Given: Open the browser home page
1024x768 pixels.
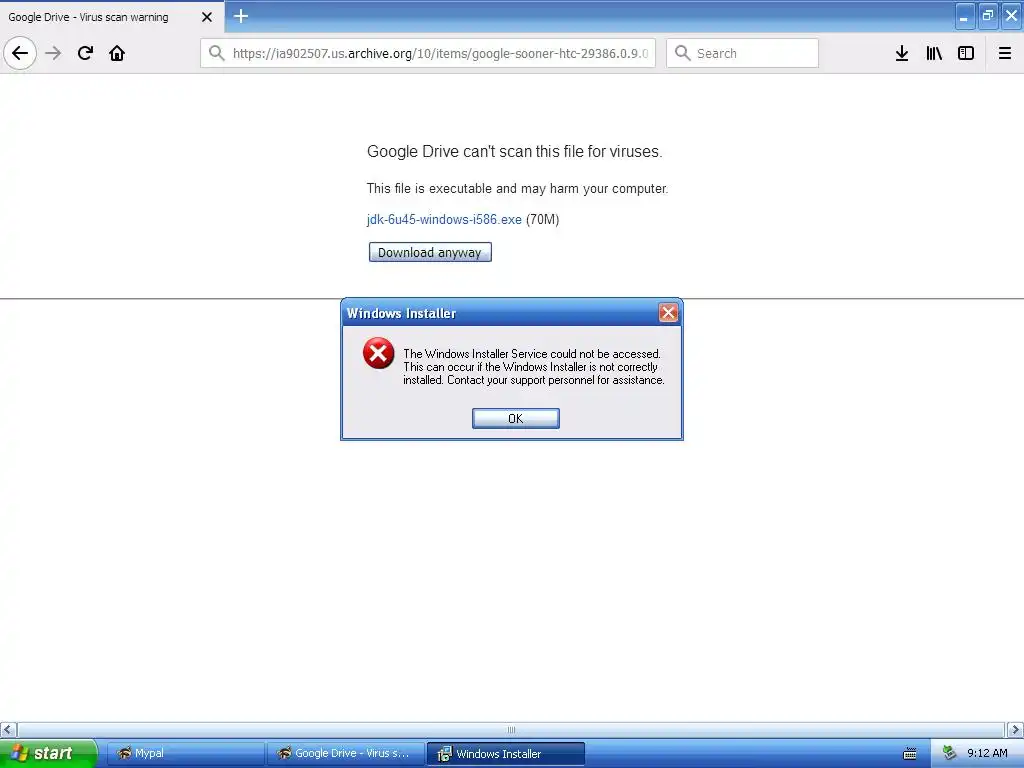Looking at the screenshot, I should click(117, 53).
